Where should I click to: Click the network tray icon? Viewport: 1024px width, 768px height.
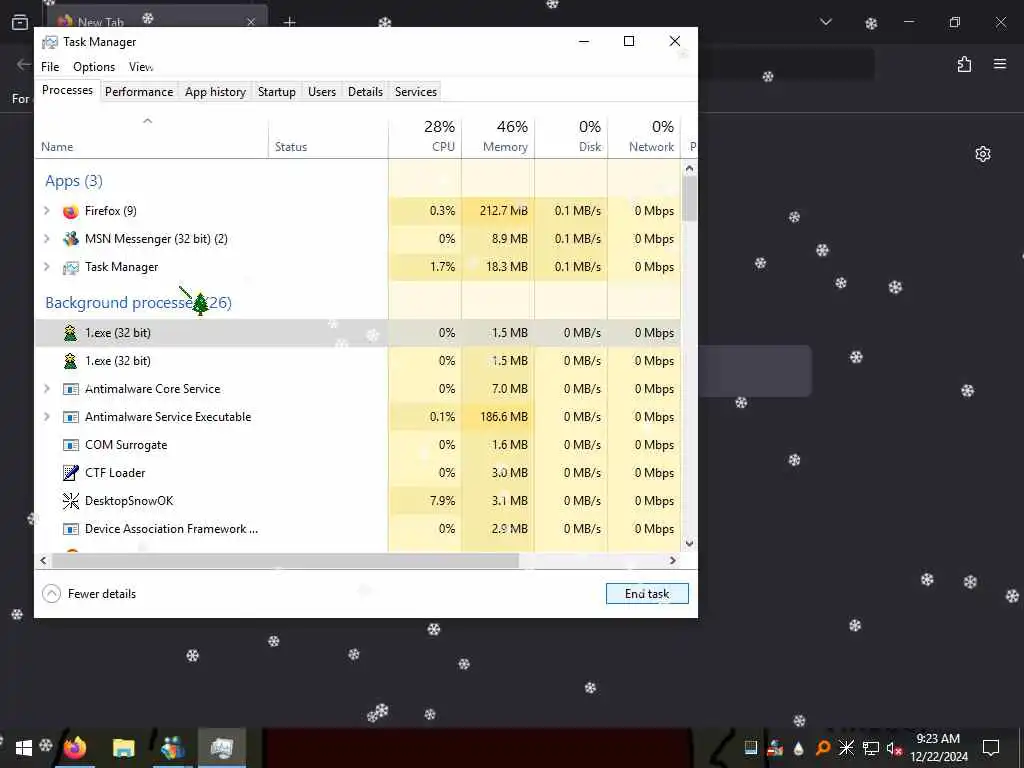click(x=871, y=748)
